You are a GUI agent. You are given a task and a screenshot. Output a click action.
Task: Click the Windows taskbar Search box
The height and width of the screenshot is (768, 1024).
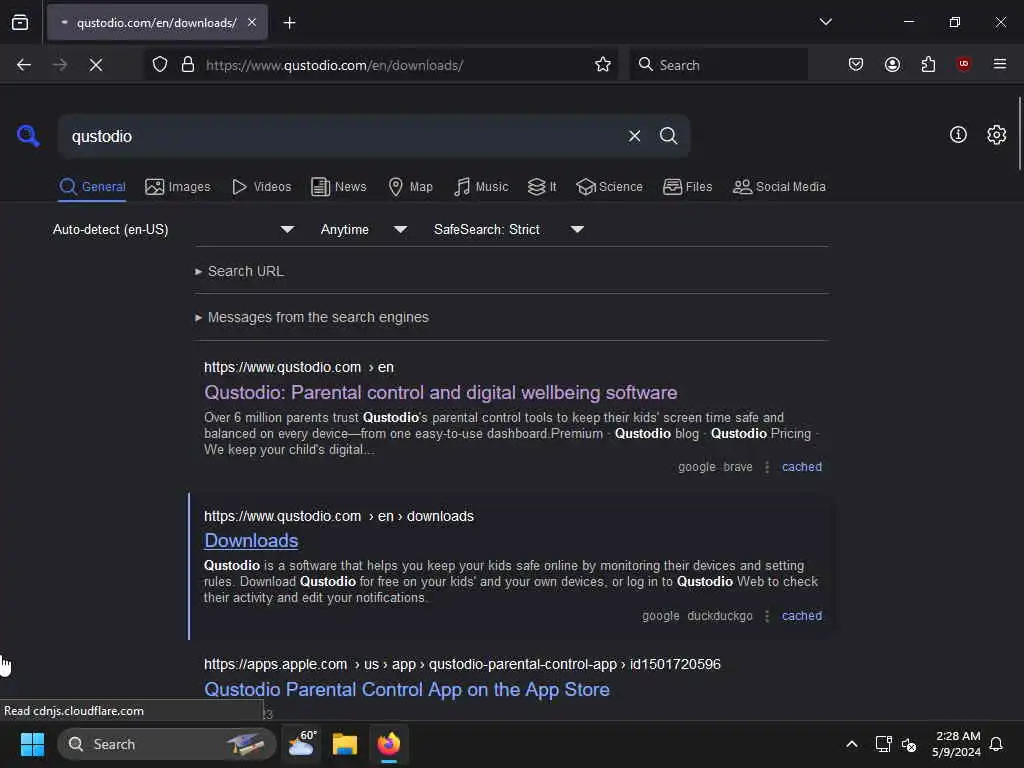point(167,744)
